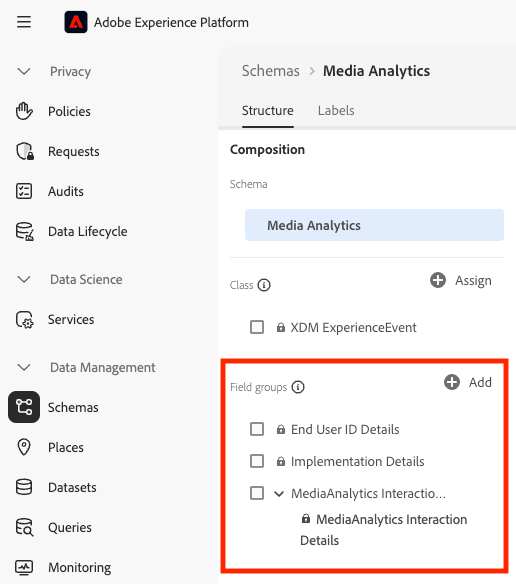Click the Adobe logo icon

pos(76,22)
